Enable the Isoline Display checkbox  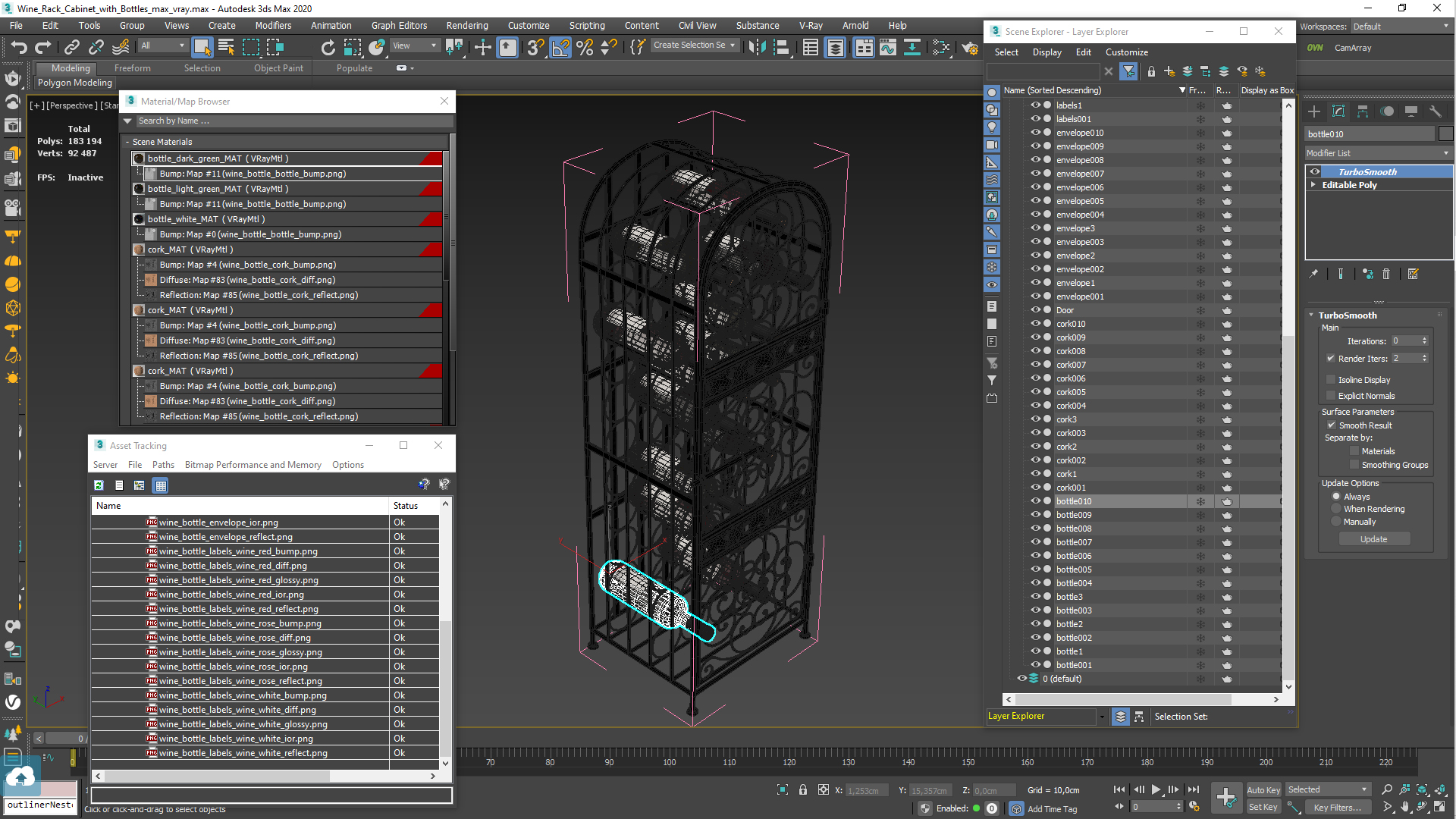(1331, 380)
